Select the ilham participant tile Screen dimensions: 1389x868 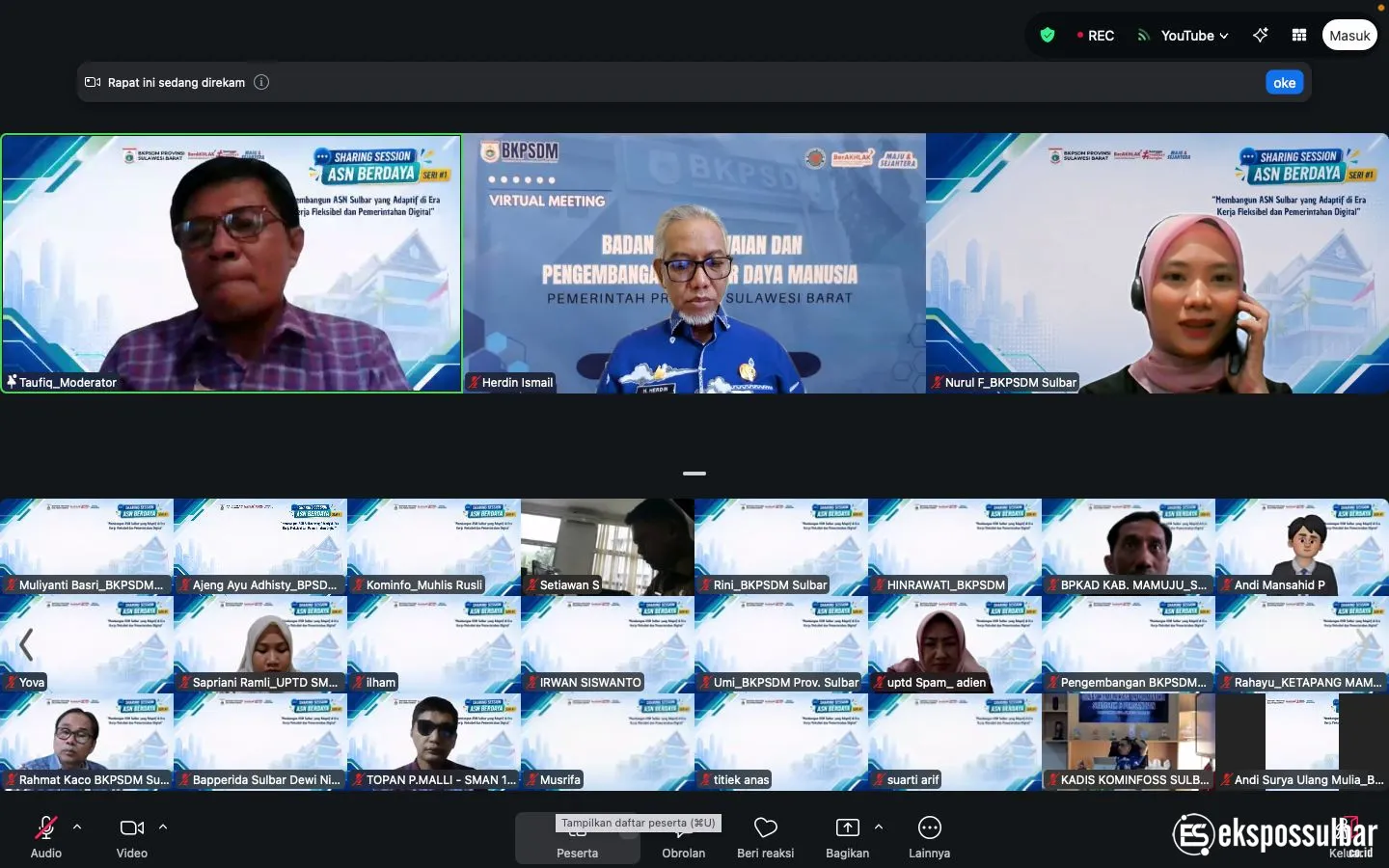pyautogui.click(x=434, y=644)
